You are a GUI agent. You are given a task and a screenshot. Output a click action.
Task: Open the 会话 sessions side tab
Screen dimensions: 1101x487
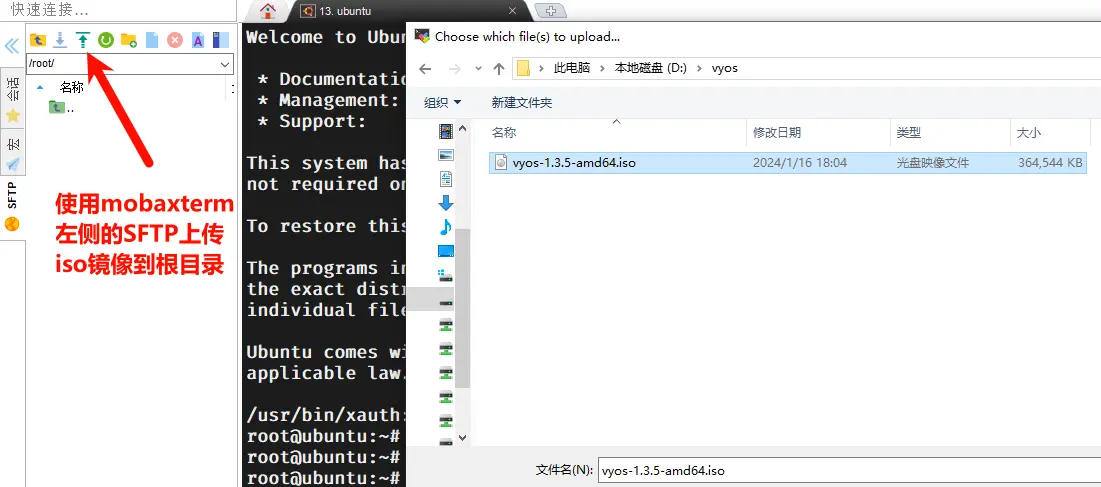tap(13, 97)
